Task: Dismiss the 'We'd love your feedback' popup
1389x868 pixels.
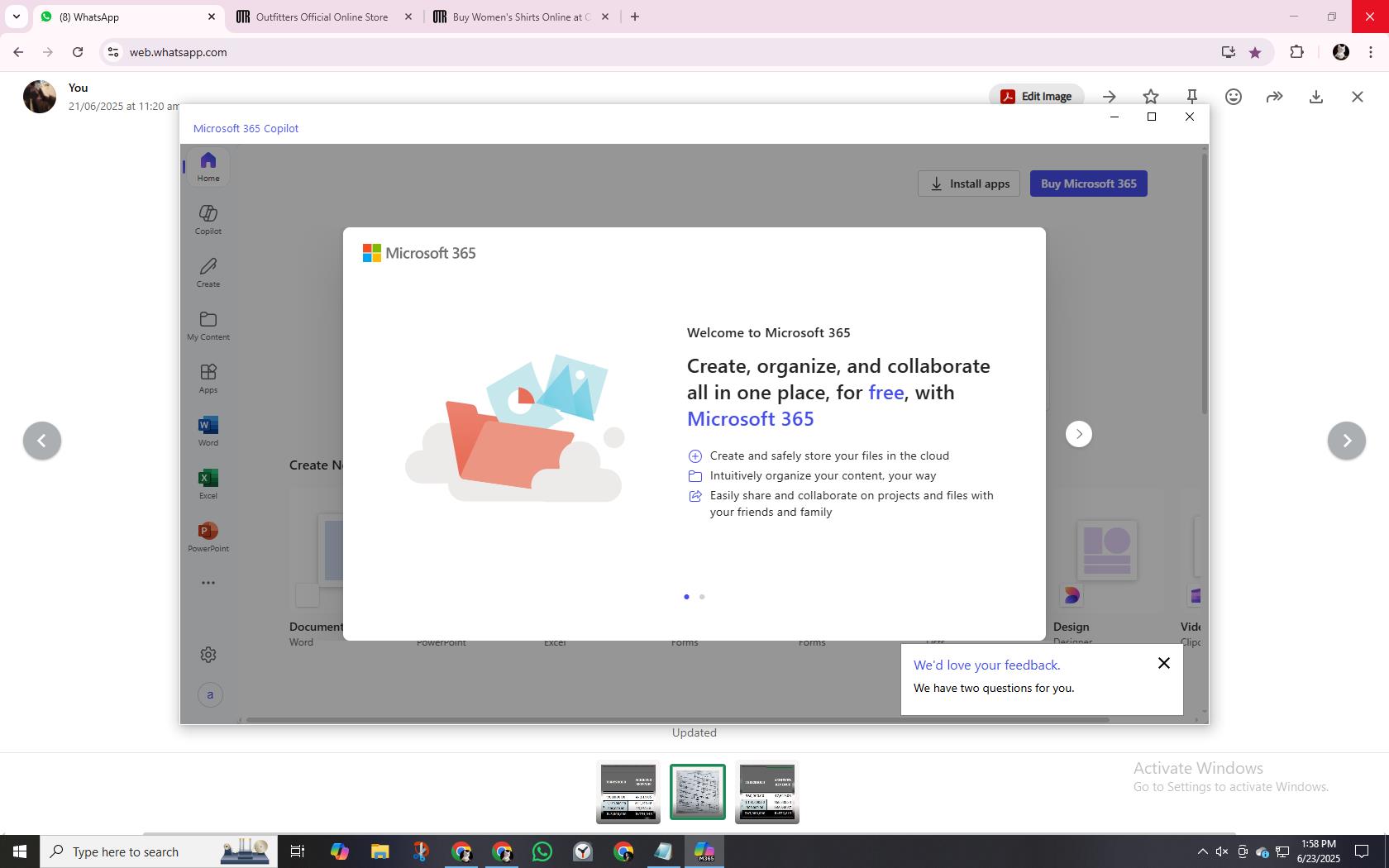Action: pyautogui.click(x=1164, y=663)
